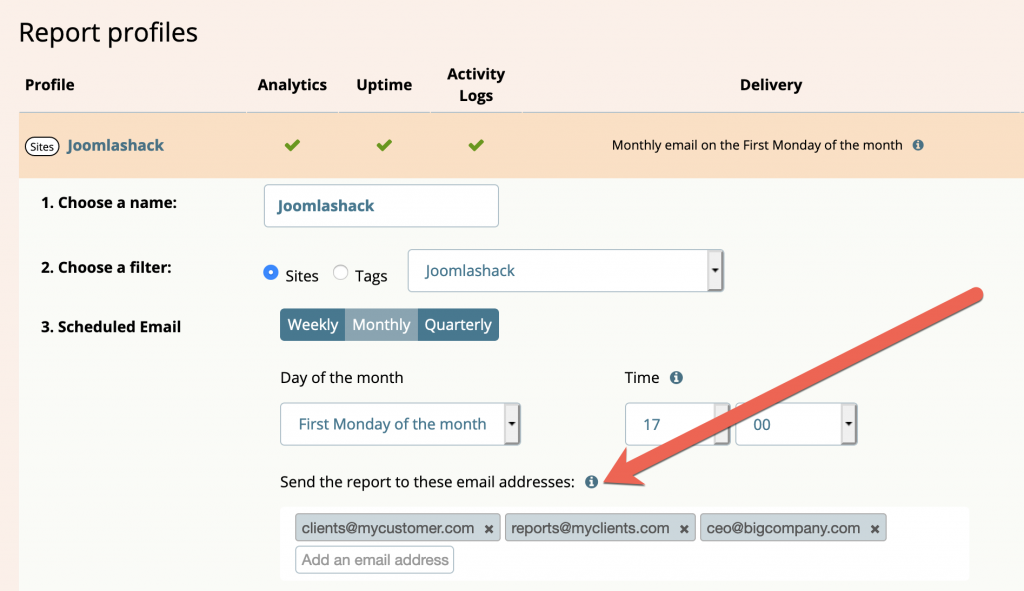Click info icon beside email addresses label
This screenshot has width=1024, height=591.
tap(591, 482)
